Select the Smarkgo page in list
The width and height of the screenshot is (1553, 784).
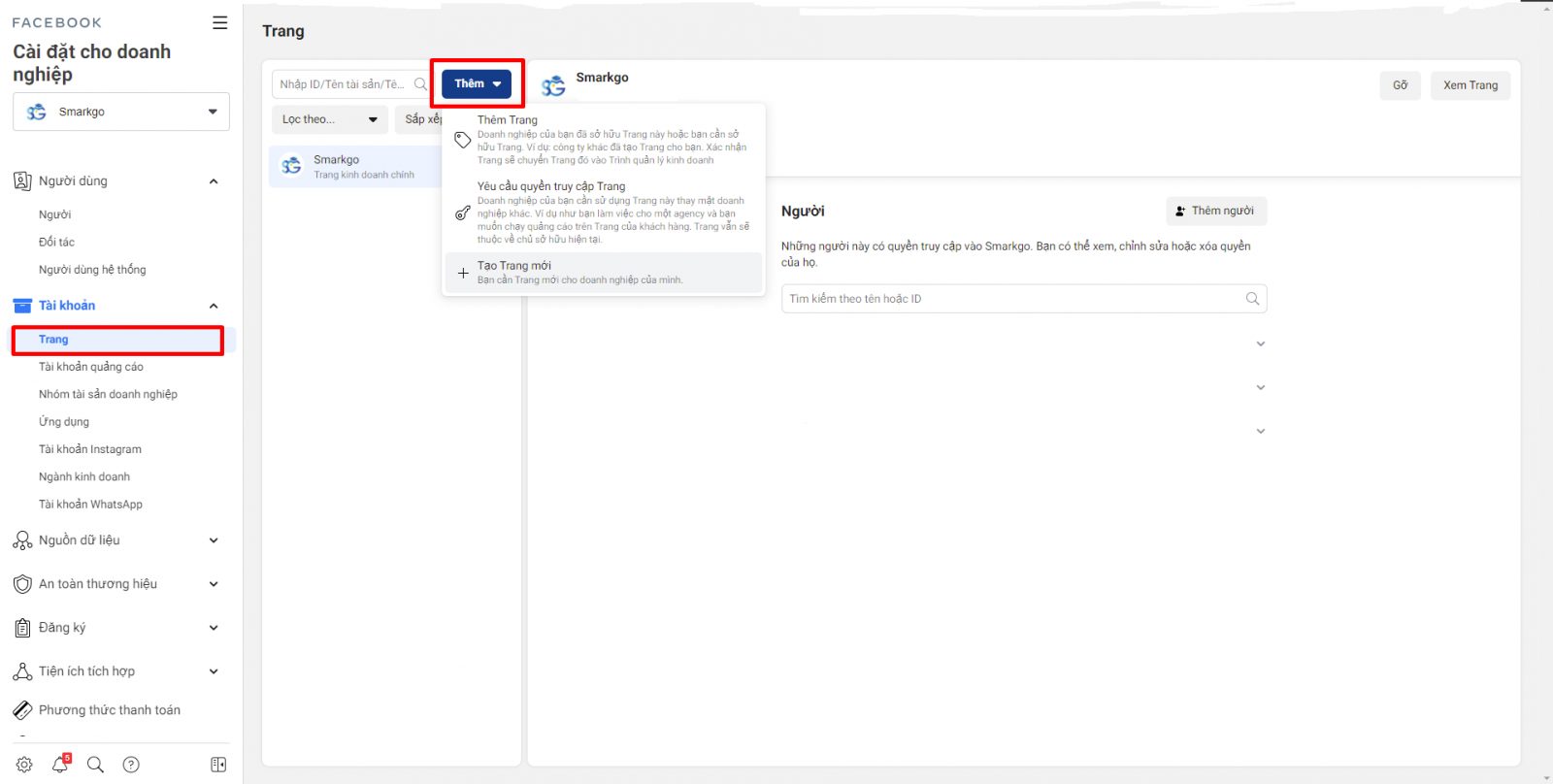pyautogui.click(x=355, y=166)
